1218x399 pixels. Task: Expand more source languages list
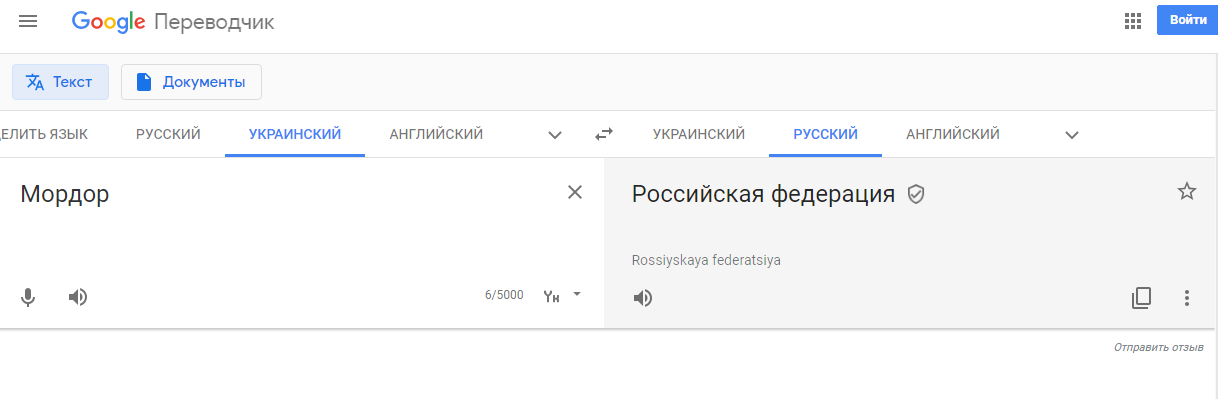pyautogui.click(x=555, y=135)
